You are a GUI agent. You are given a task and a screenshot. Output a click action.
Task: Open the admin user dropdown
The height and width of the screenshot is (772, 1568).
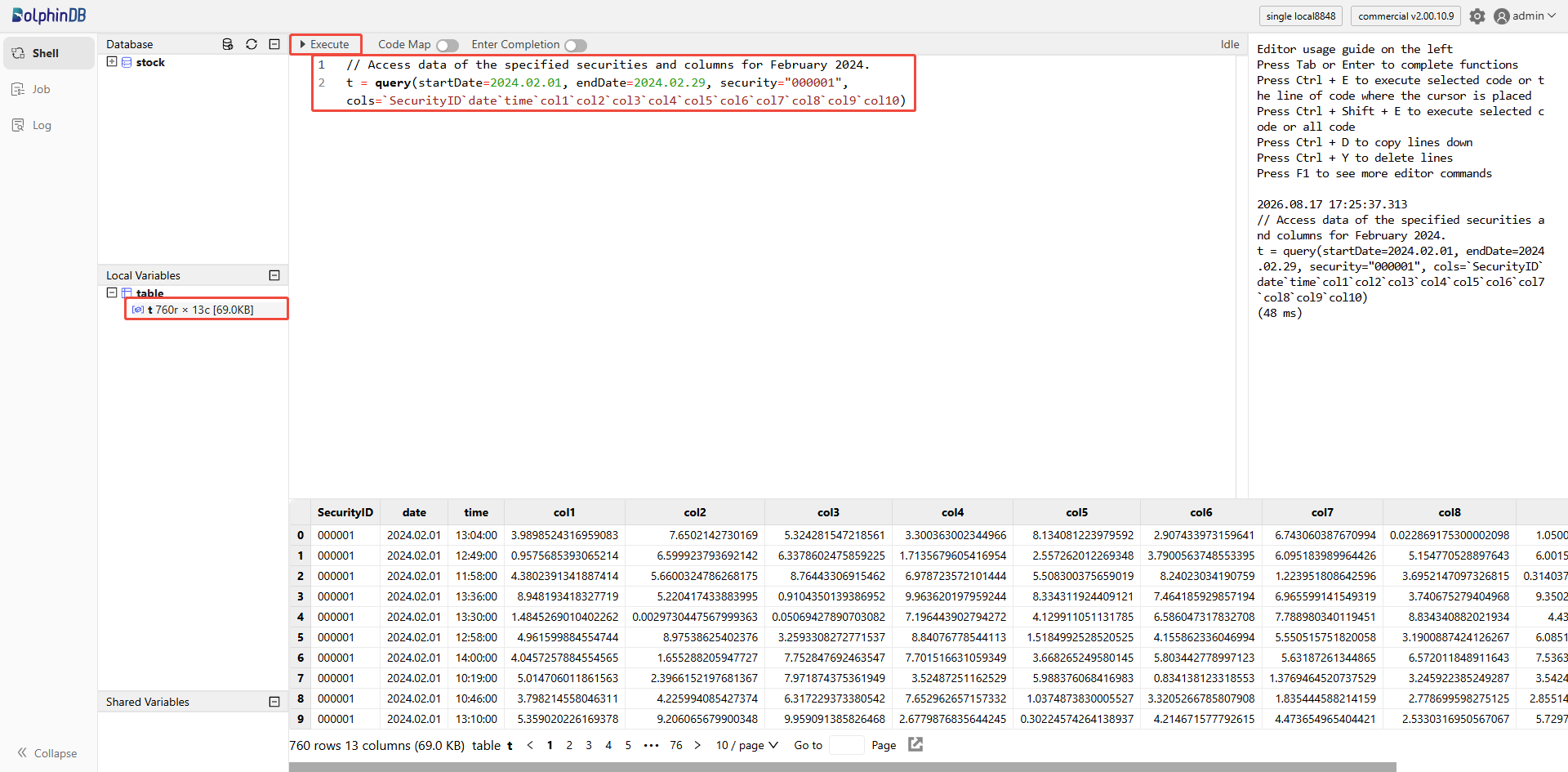pyautogui.click(x=1525, y=16)
